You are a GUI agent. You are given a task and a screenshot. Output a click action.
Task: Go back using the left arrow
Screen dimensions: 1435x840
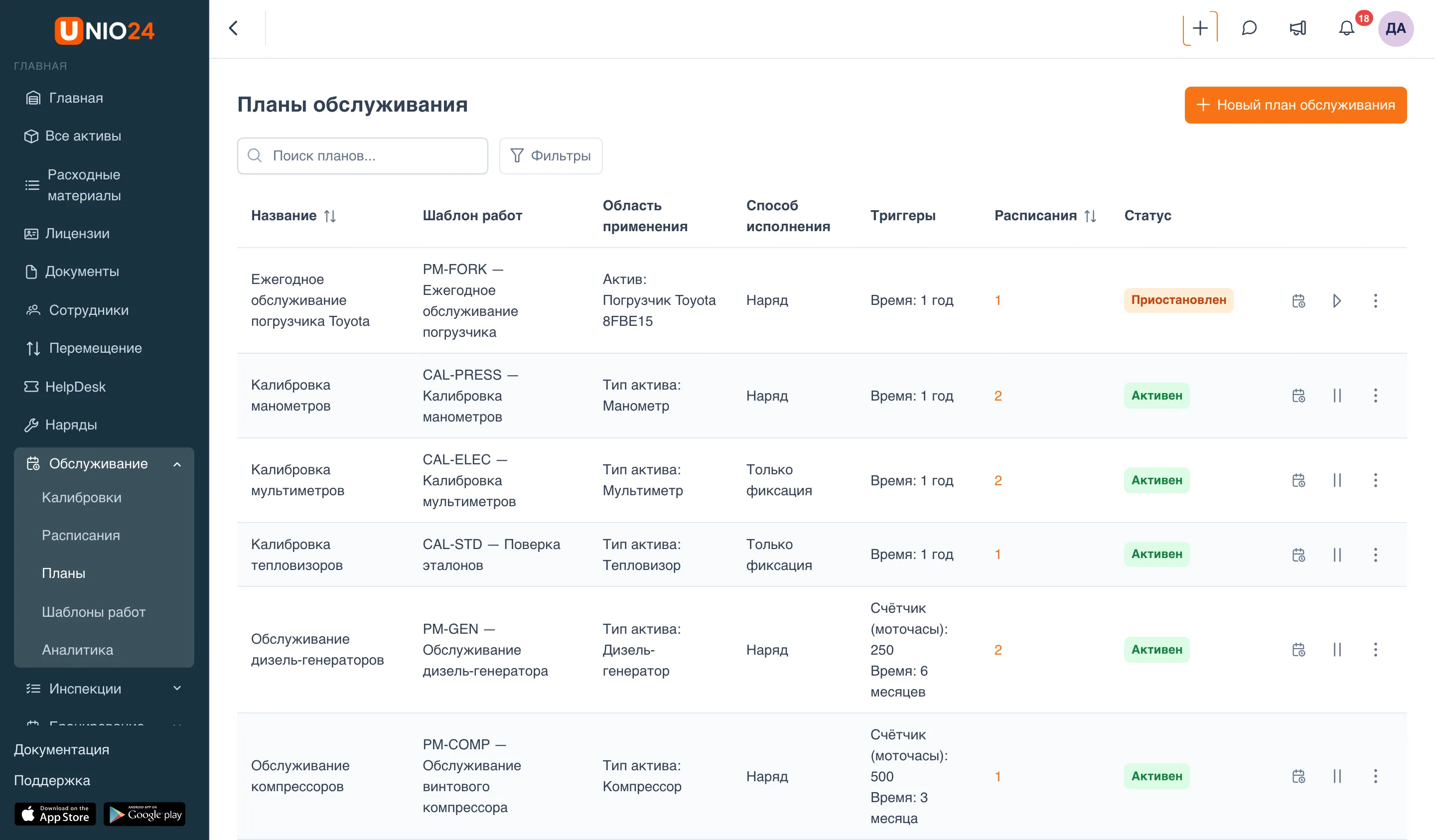point(234,28)
